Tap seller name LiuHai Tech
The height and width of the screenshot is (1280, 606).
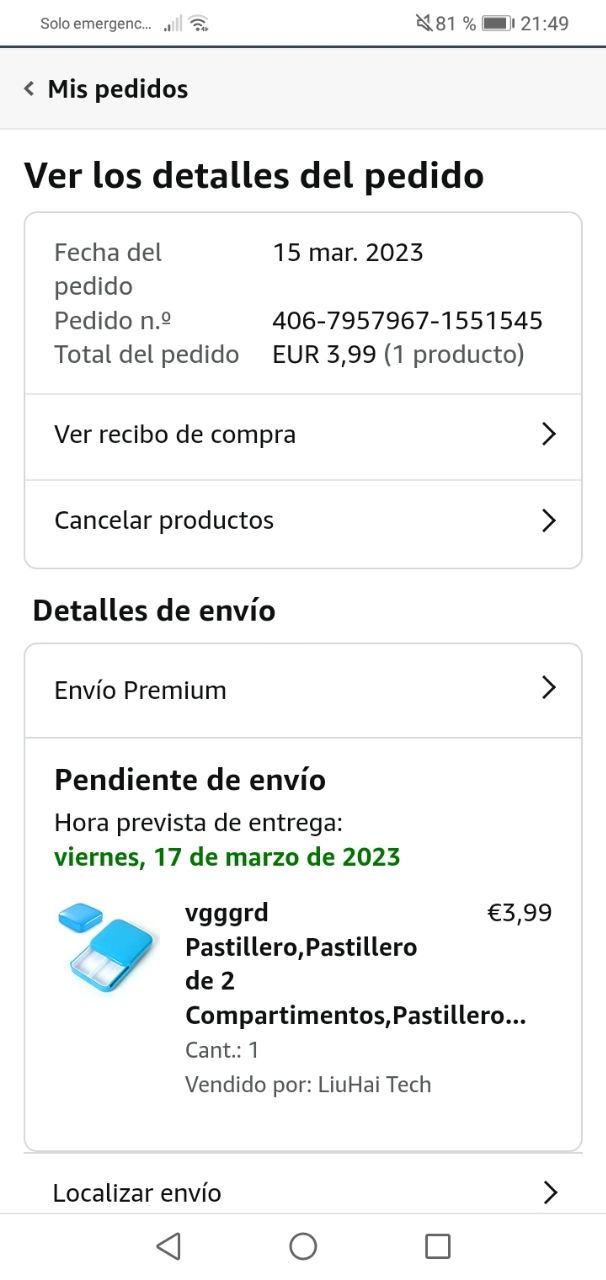coord(374,1085)
